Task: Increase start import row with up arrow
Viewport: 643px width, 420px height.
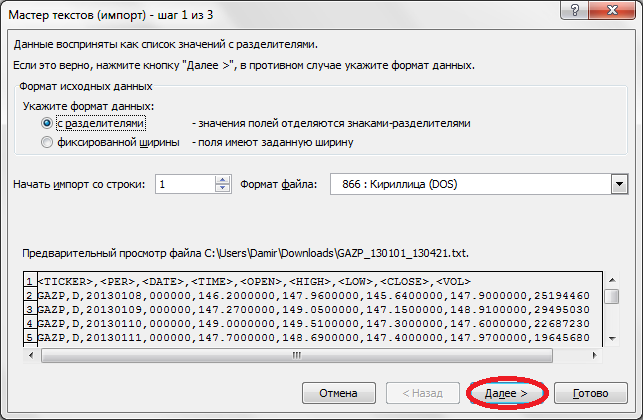Action: tap(222, 179)
